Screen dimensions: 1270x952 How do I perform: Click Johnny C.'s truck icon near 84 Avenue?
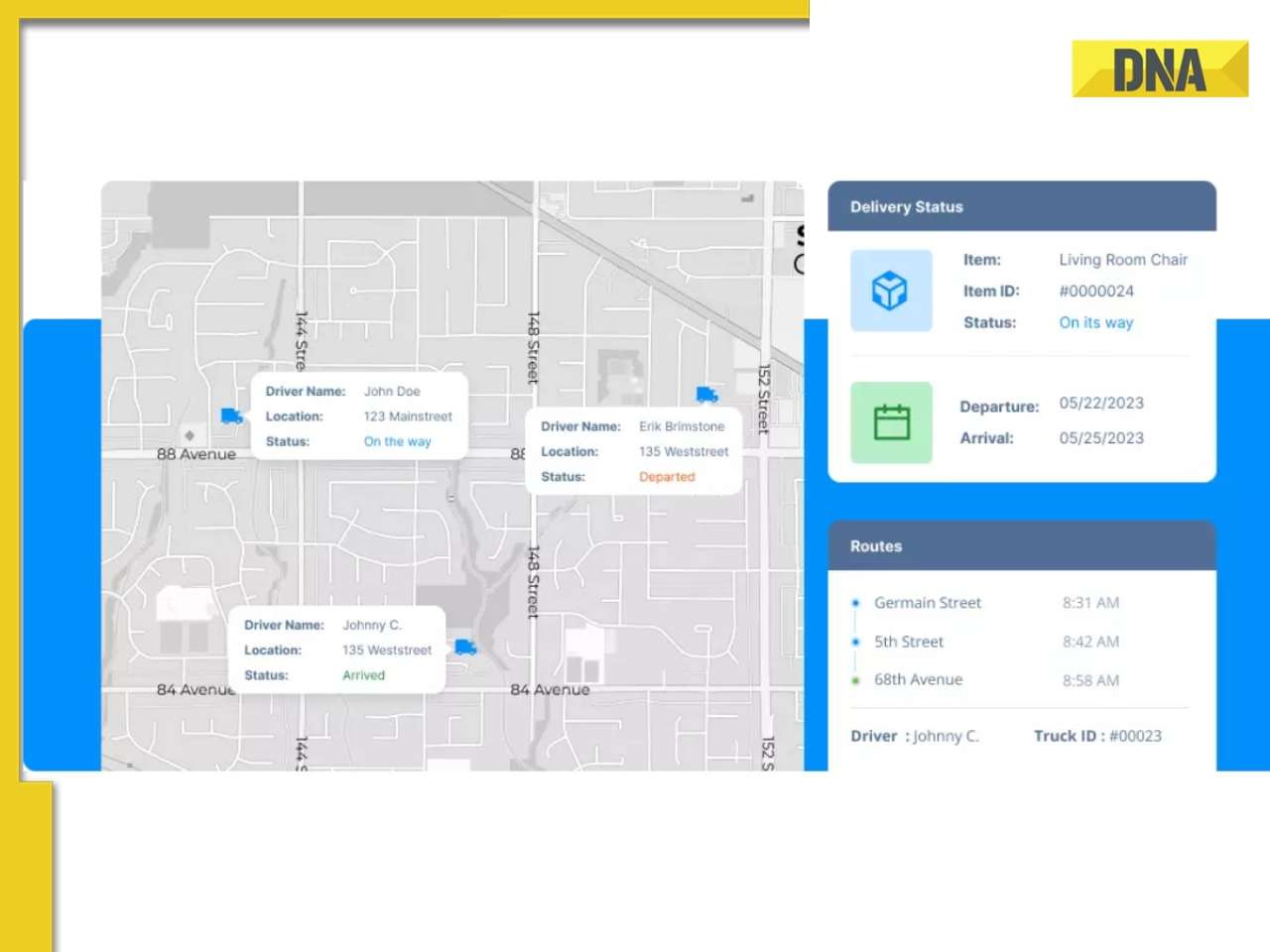point(465,649)
